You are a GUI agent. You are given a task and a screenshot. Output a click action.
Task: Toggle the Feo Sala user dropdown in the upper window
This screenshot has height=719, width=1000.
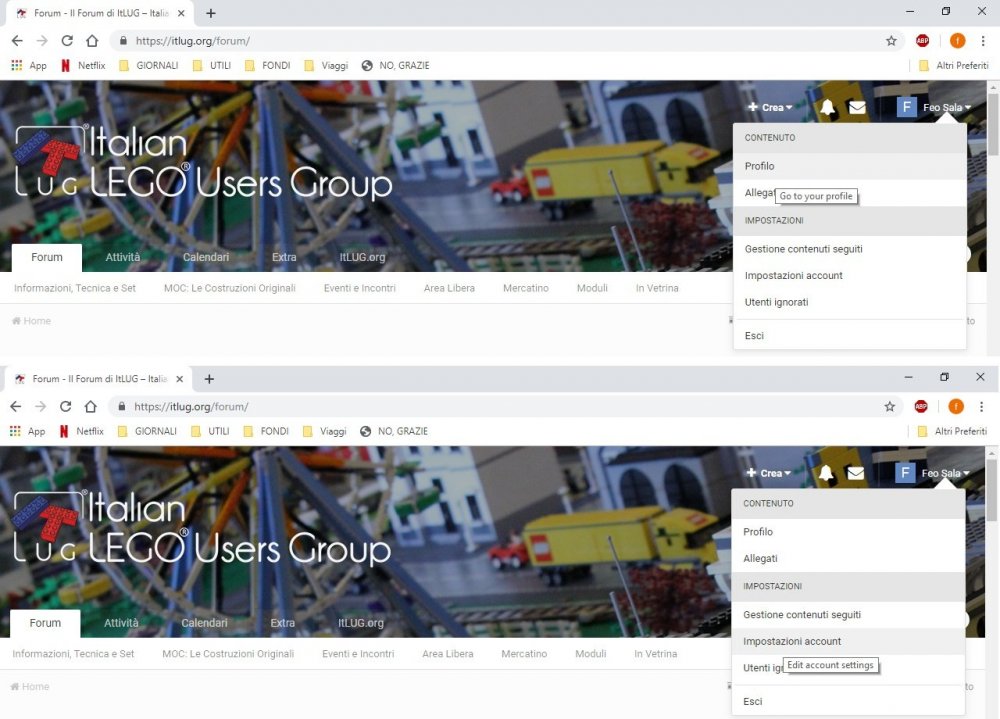point(947,107)
